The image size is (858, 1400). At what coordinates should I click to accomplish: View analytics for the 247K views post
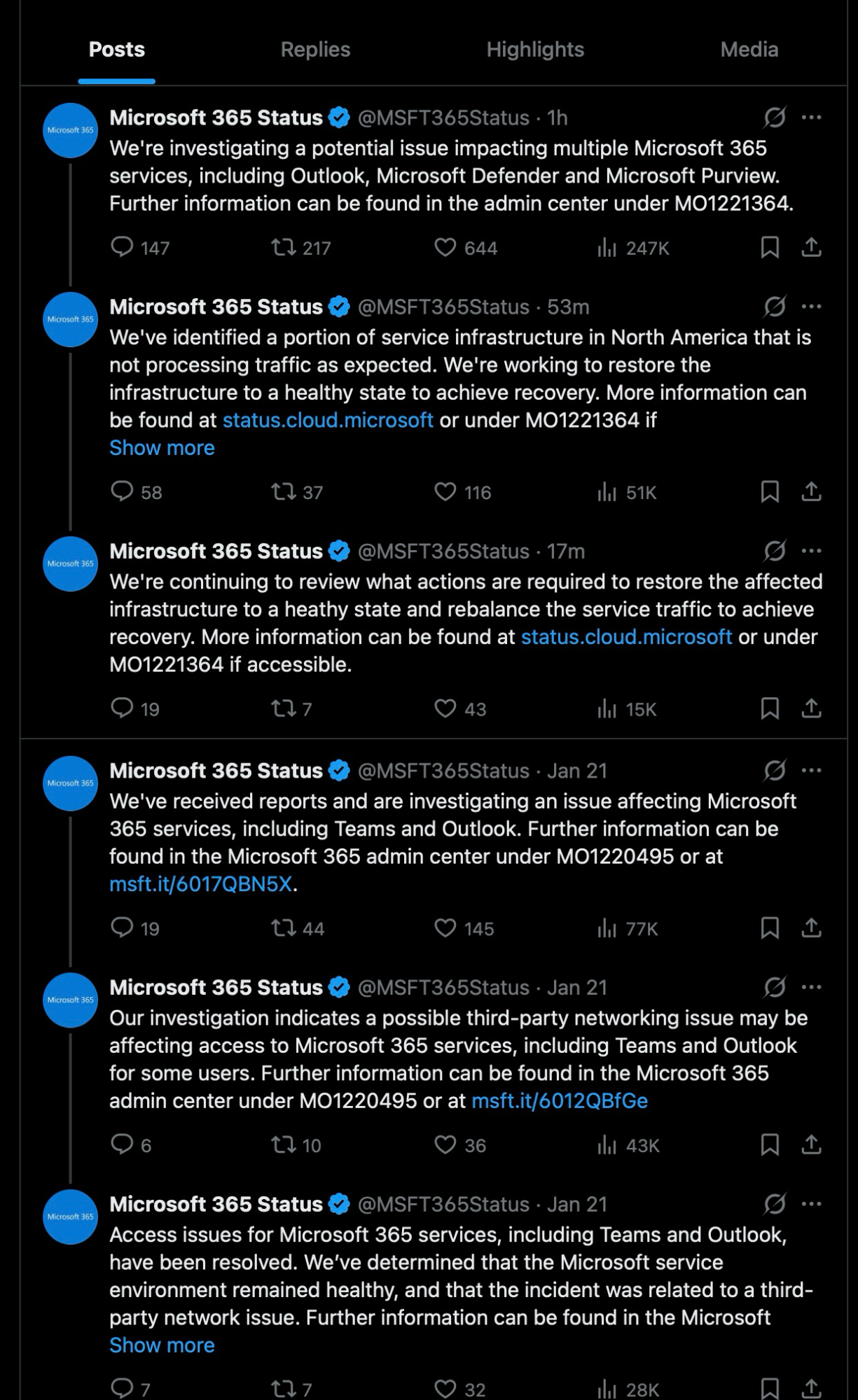607,247
